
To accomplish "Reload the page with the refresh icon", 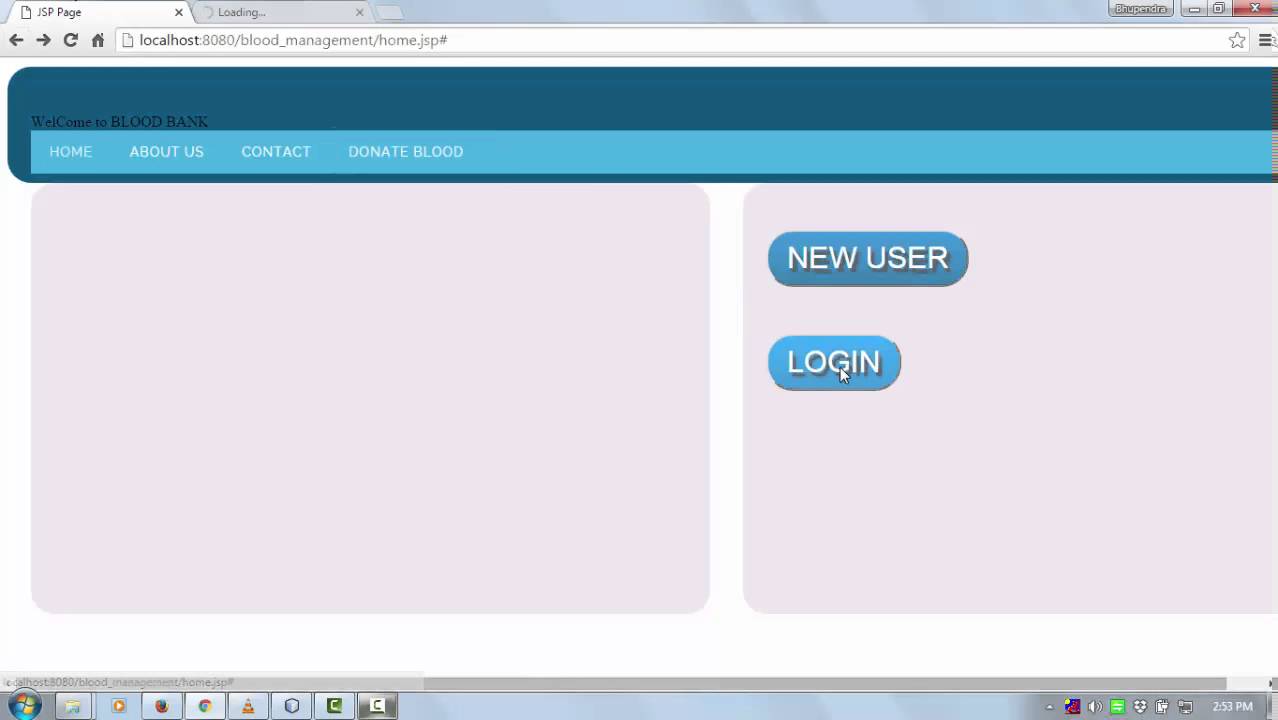I will 70,40.
